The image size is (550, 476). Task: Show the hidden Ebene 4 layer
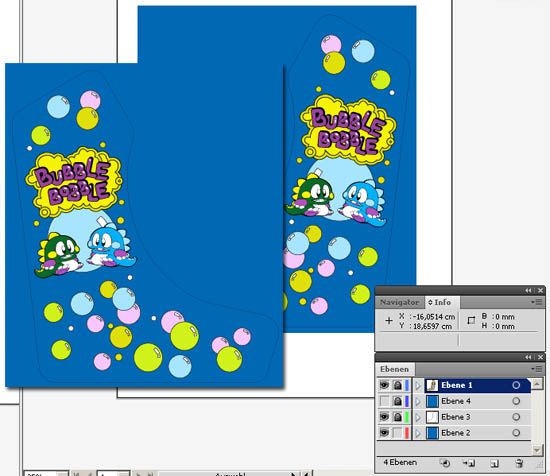384,401
